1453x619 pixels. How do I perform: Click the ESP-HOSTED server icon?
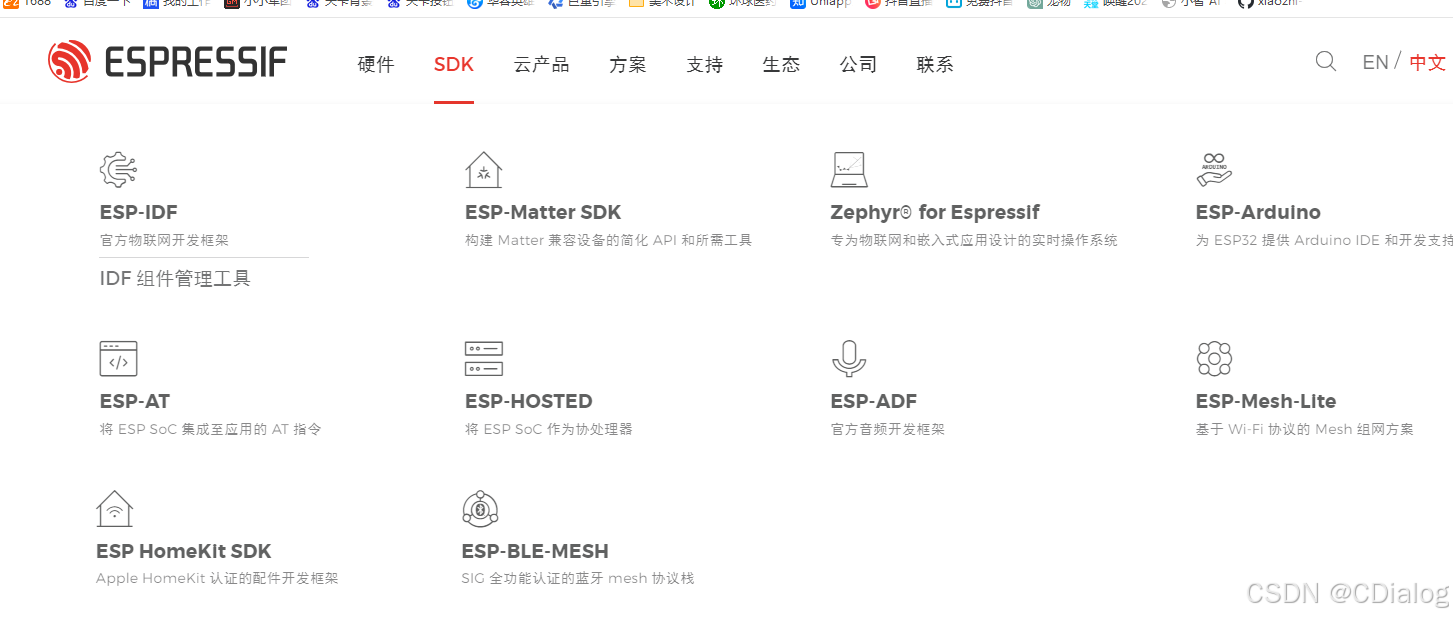point(484,358)
